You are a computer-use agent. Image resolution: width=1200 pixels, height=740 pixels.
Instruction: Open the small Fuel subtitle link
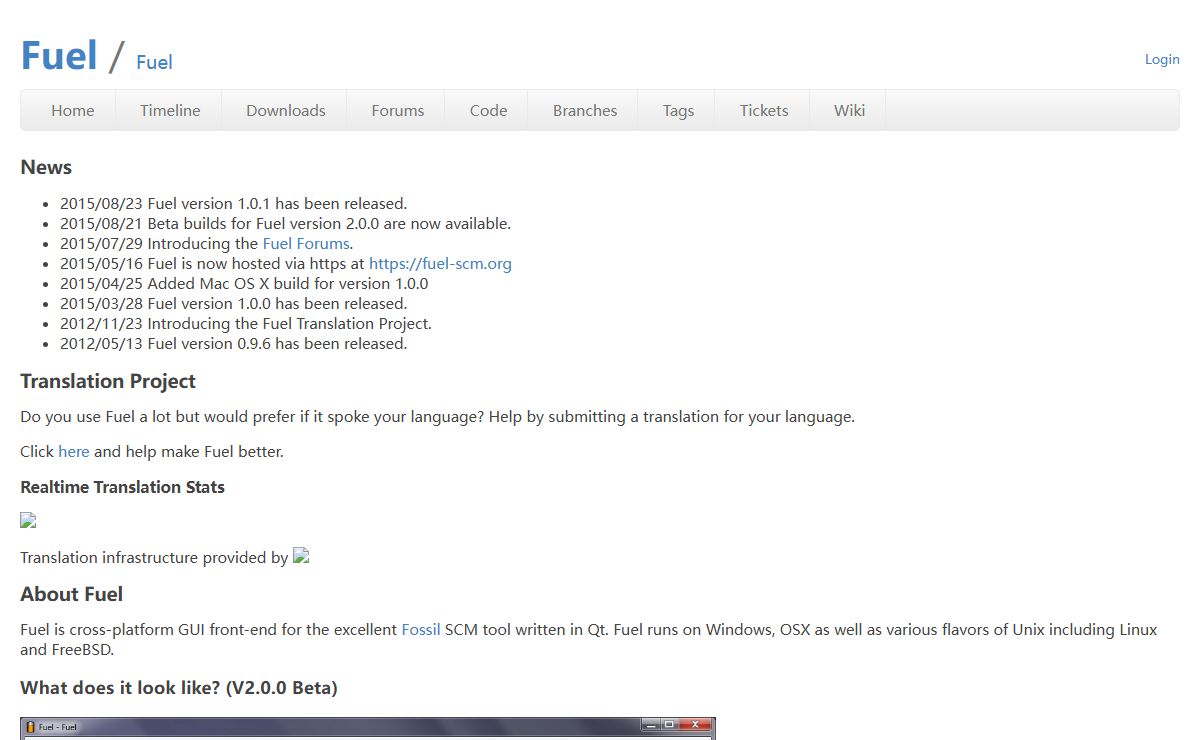pyautogui.click(x=154, y=62)
